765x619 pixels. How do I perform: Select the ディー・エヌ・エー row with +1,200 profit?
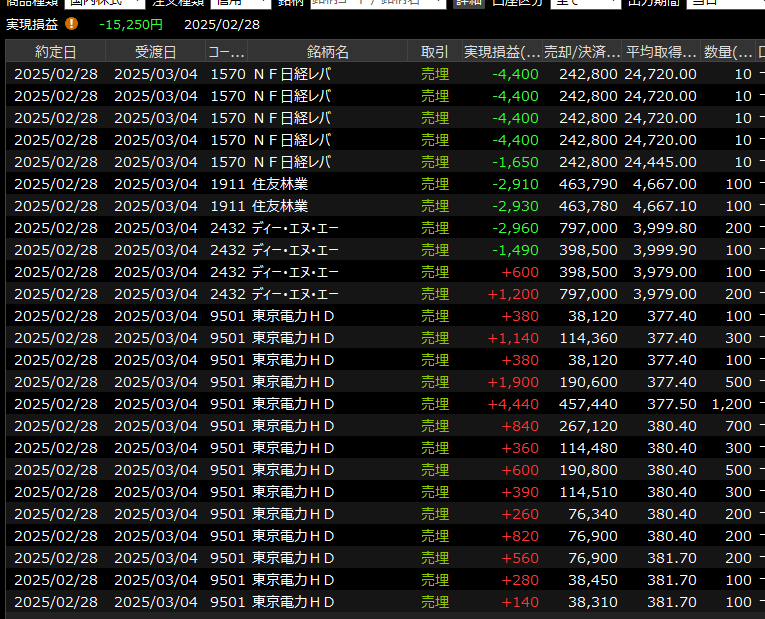(x=380, y=294)
